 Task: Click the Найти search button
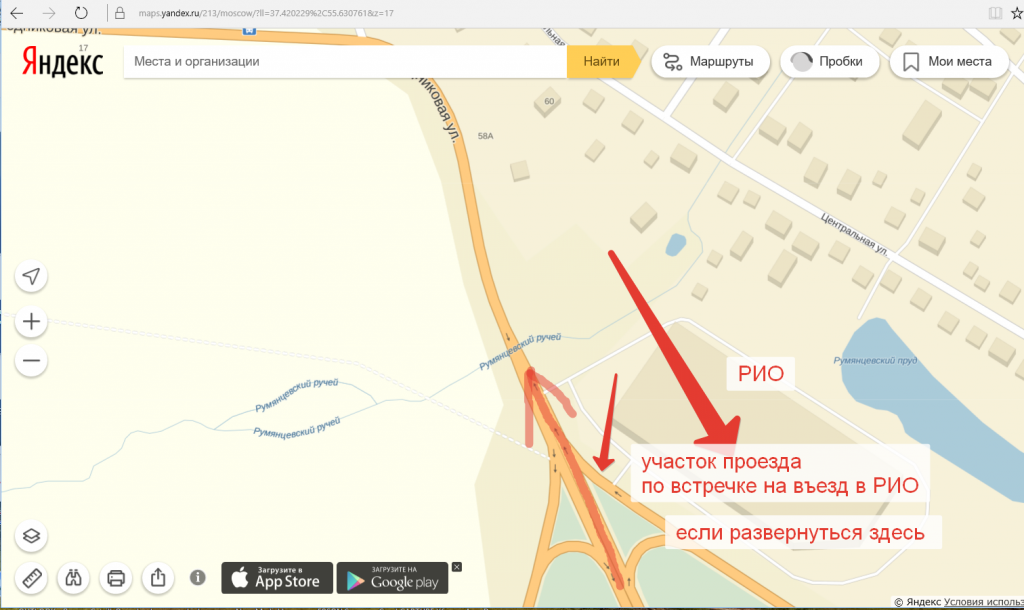[x=601, y=61]
